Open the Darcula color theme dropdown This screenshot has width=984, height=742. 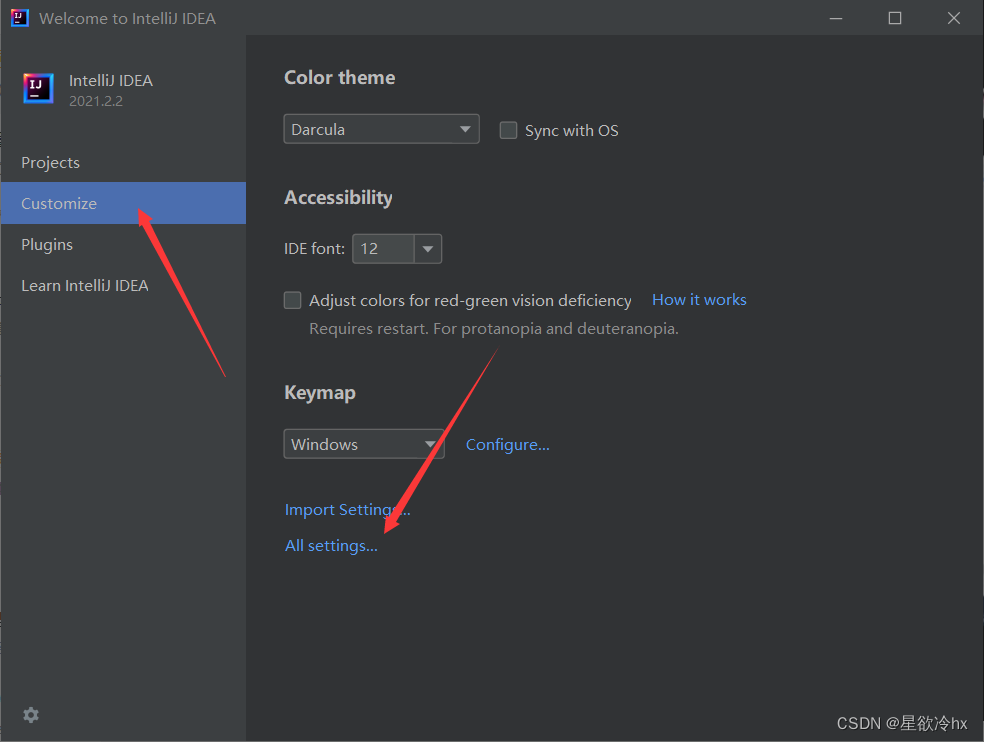coord(382,129)
